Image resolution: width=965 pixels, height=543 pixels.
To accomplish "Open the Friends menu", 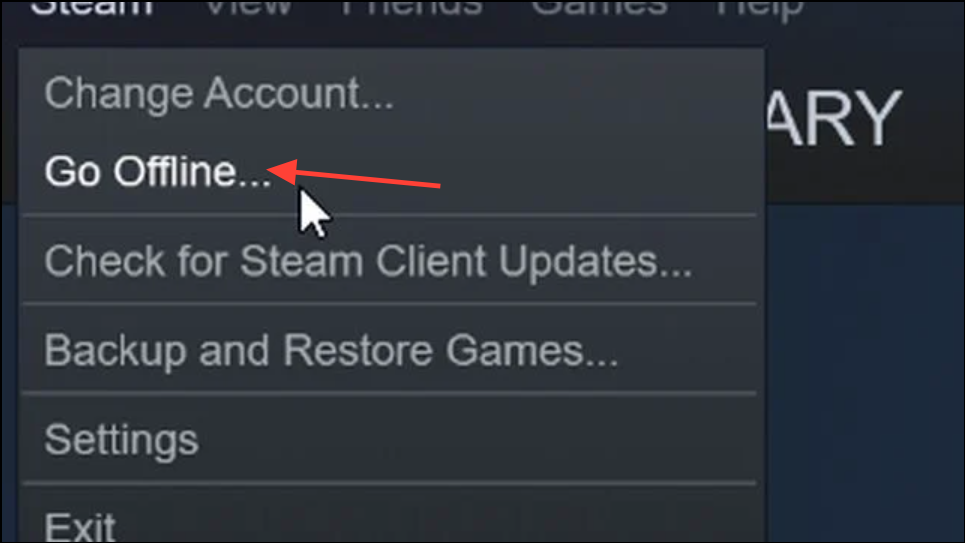I will coord(411,7).
